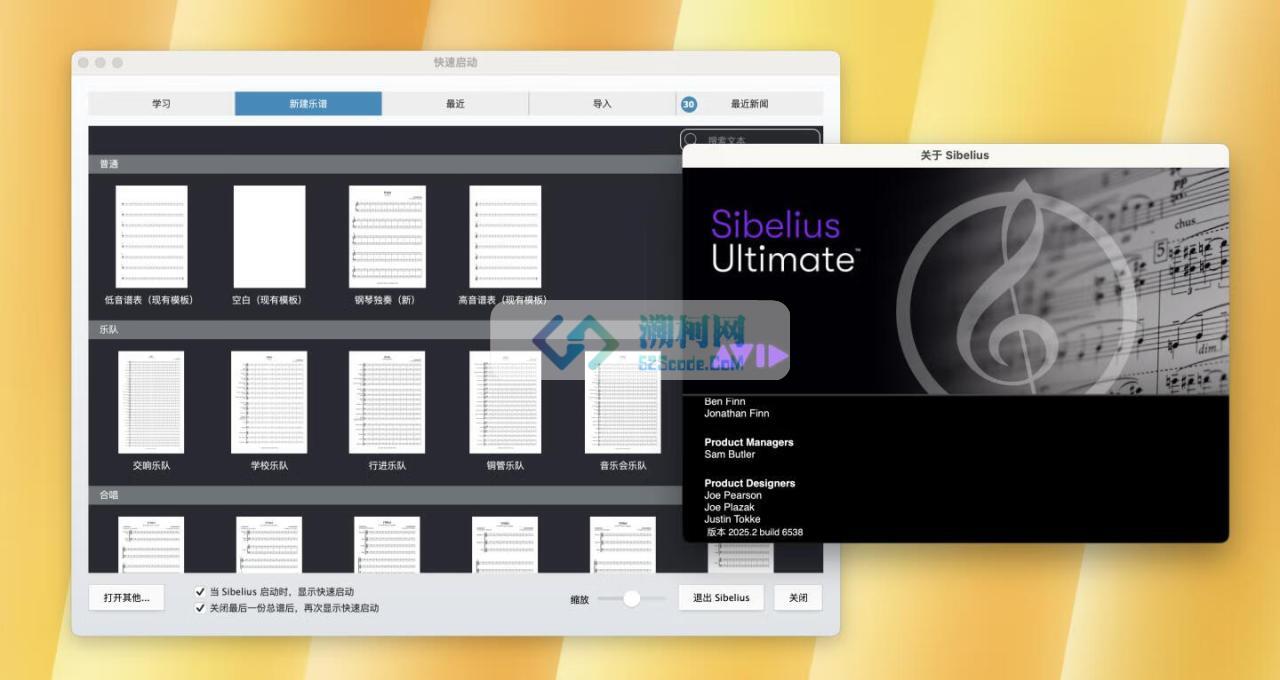Select the 新建乐谱 tab
This screenshot has height=680, width=1280.
(x=308, y=104)
